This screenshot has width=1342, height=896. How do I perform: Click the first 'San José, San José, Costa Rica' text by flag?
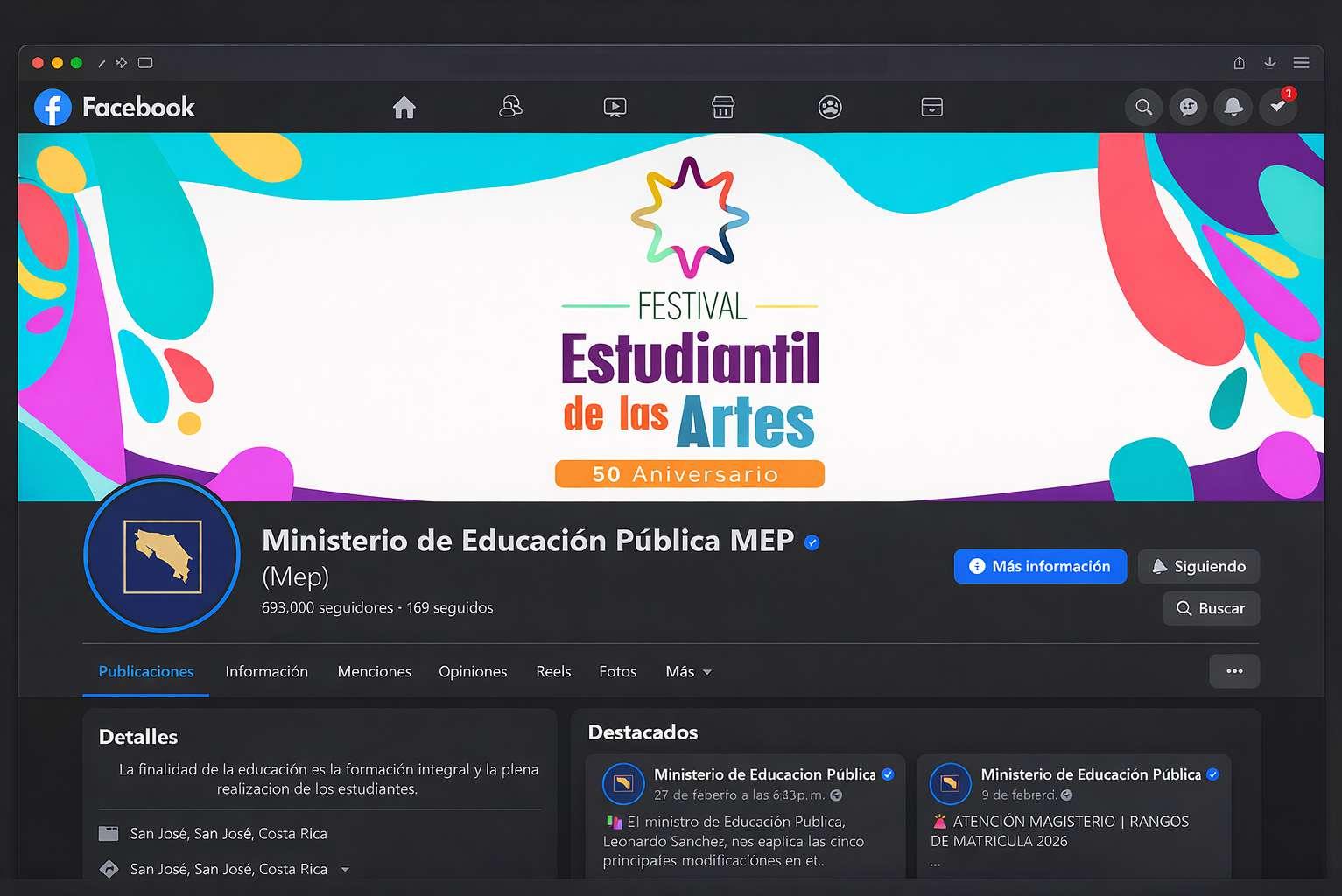228,834
